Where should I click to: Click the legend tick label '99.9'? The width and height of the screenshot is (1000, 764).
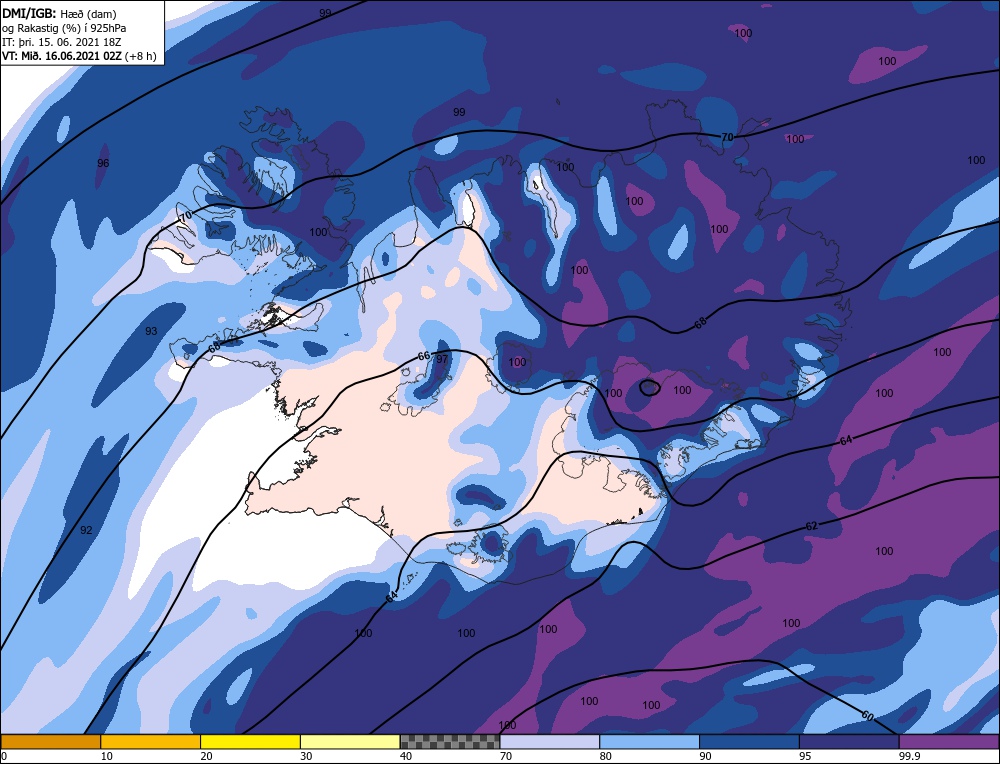click(x=909, y=756)
